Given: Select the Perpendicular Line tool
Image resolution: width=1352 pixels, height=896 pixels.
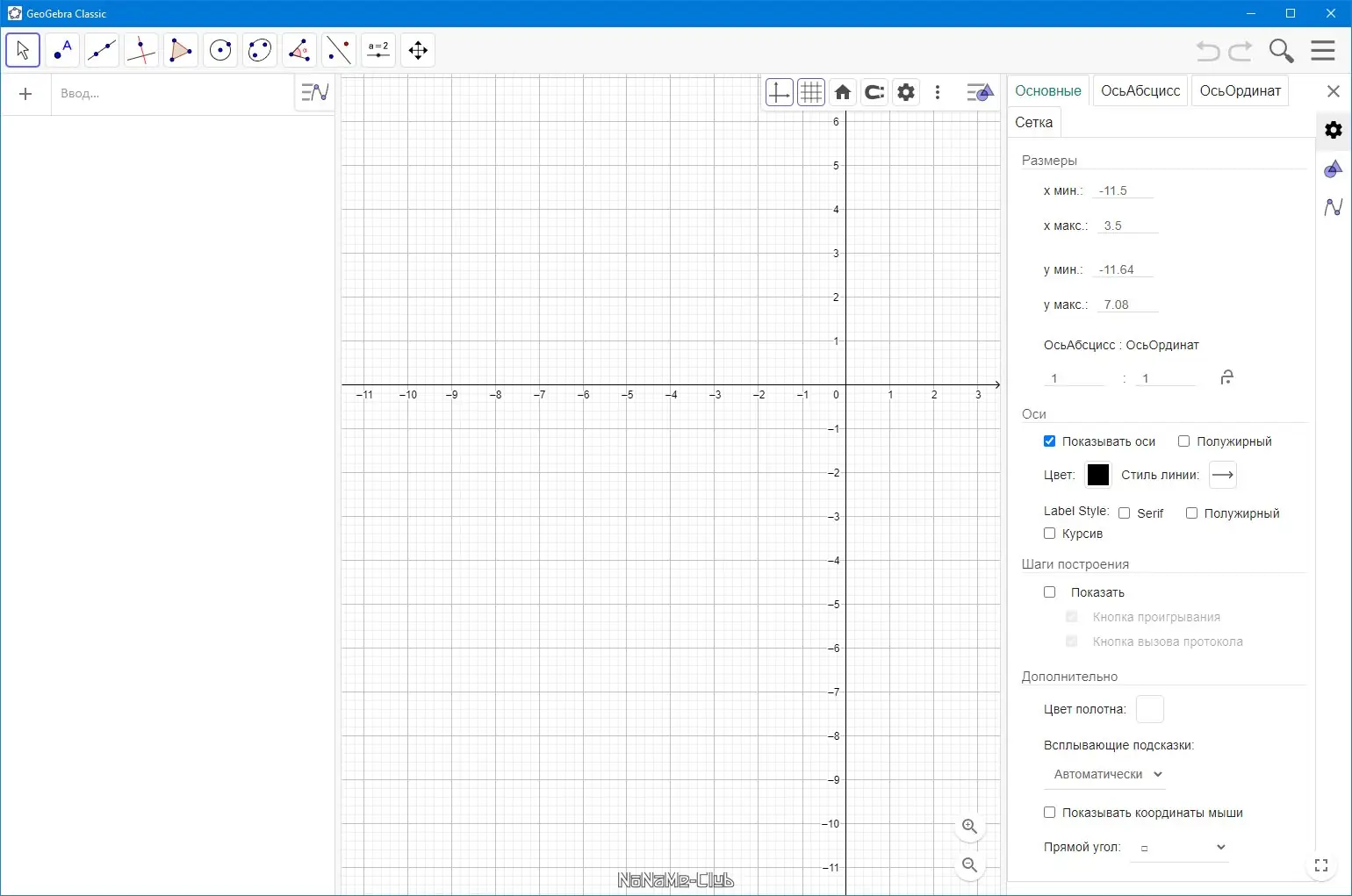Looking at the screenshot, I should 141,50.
